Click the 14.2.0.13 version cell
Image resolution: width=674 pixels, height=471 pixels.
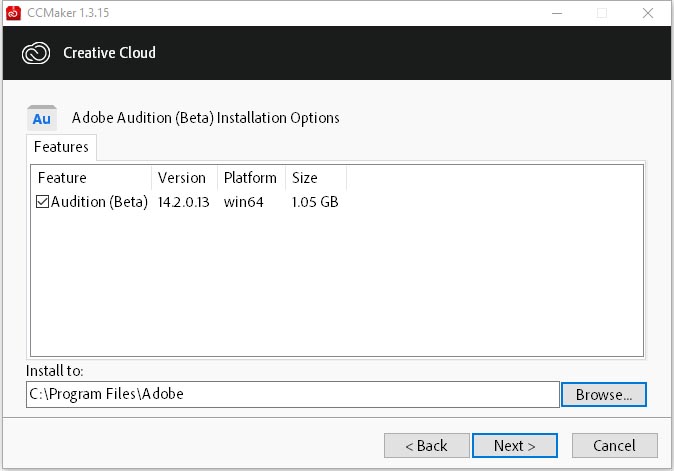pyautogui.click(x=184, y=202)
